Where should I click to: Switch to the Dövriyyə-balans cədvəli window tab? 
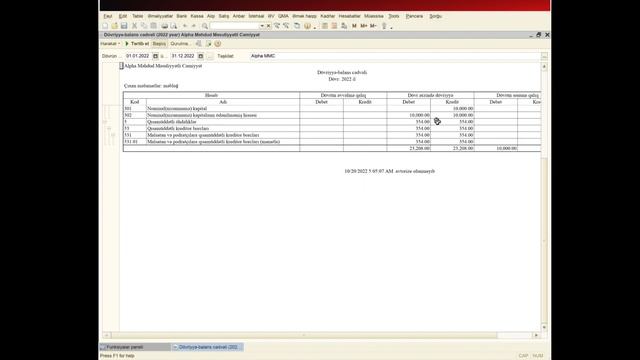coord(208,347)
